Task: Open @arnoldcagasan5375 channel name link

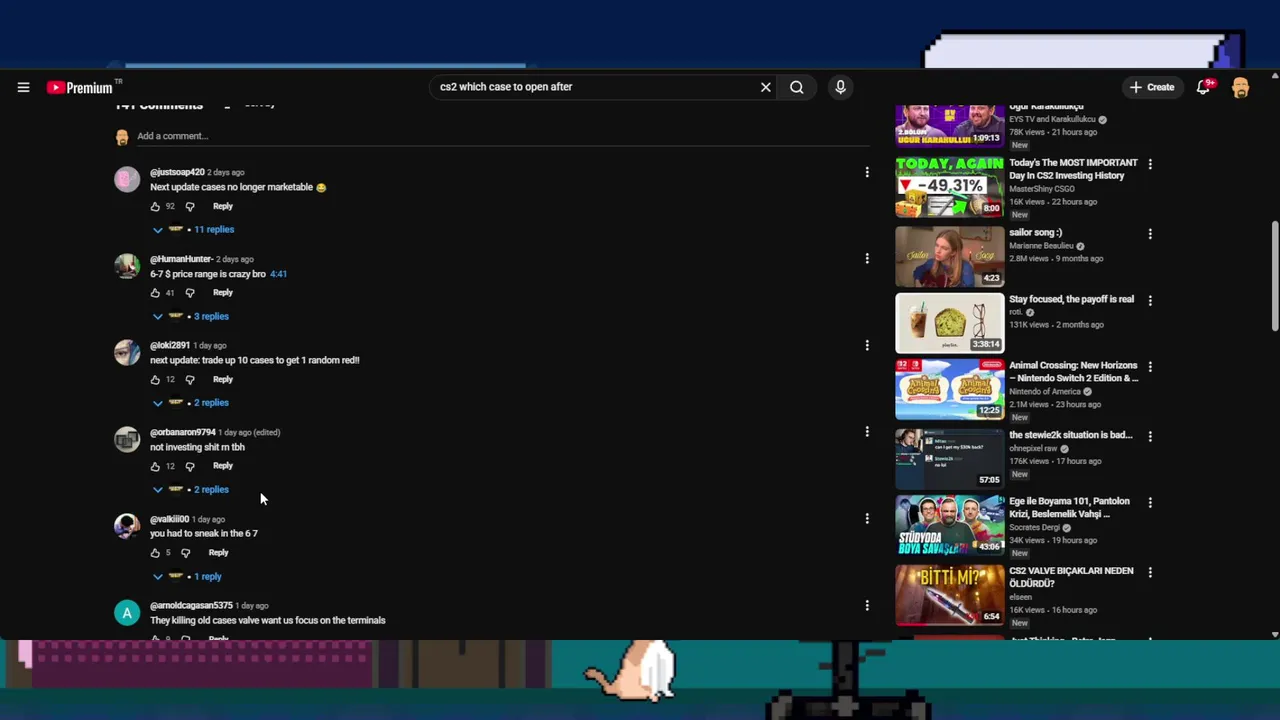Action: (191, 605)
